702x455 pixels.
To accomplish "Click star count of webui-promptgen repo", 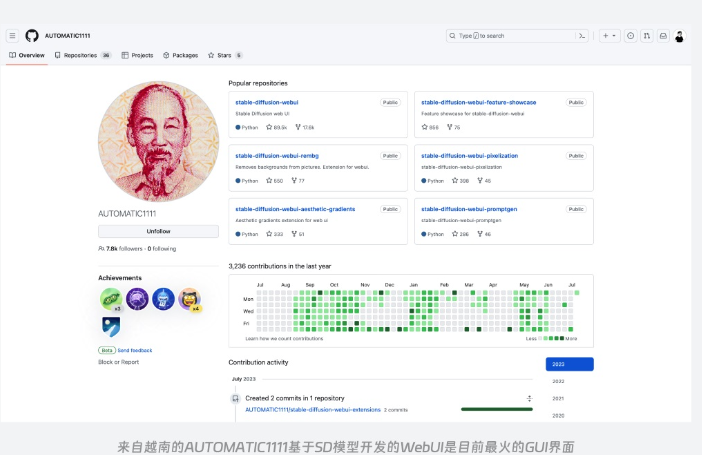I will (460, 234).
